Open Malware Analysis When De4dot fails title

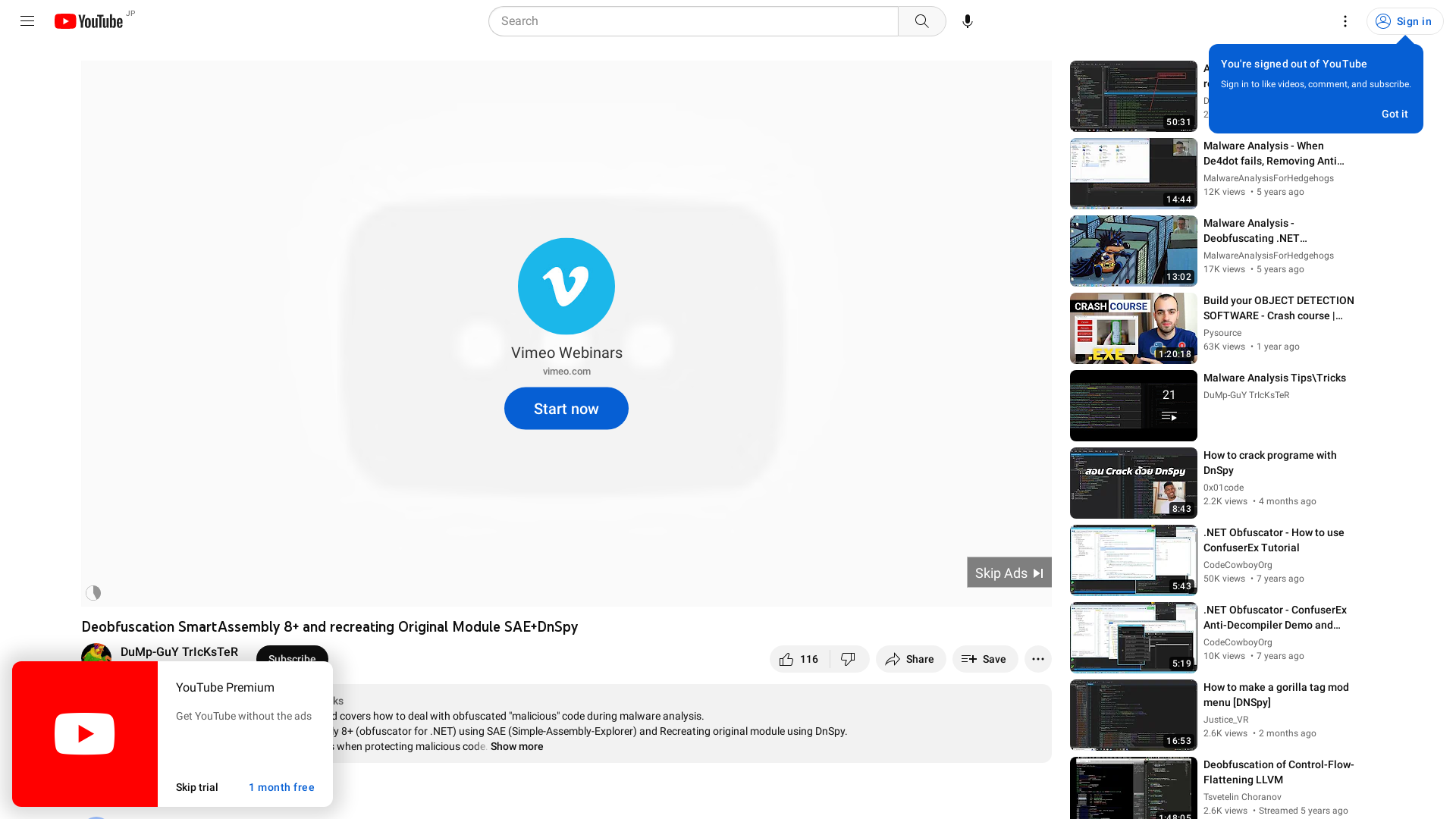[x=1273, y=153]
